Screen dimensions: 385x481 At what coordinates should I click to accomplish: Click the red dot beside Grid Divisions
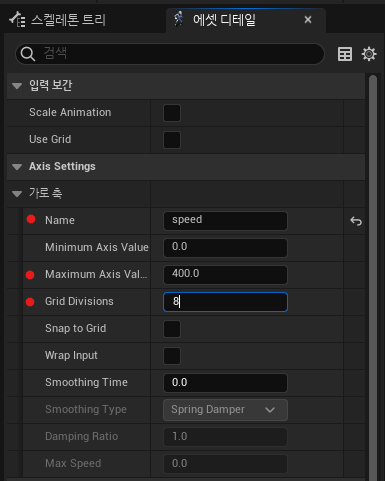tap(30, 302)
